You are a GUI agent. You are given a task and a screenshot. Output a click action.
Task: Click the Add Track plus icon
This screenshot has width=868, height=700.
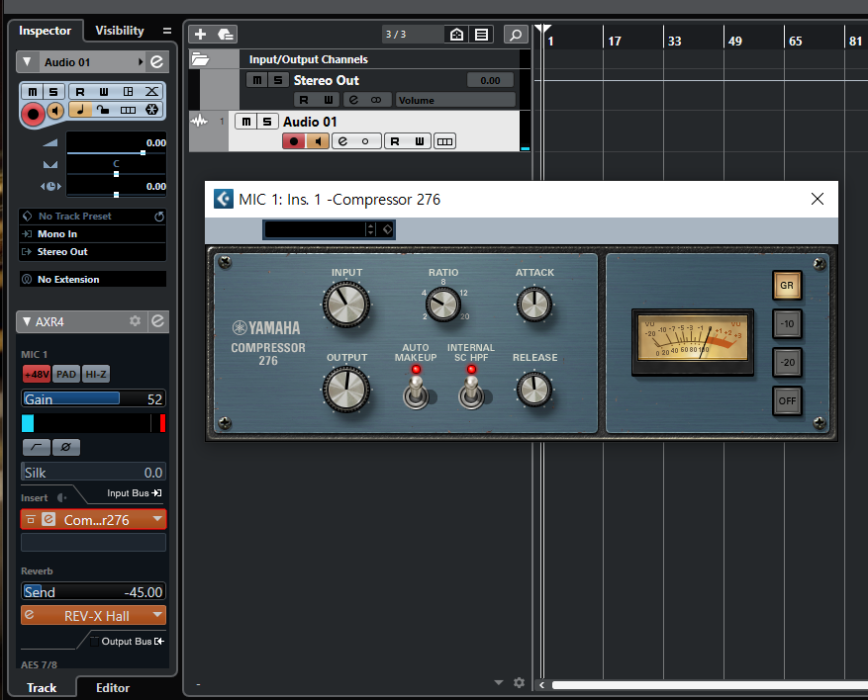[200, 34]
